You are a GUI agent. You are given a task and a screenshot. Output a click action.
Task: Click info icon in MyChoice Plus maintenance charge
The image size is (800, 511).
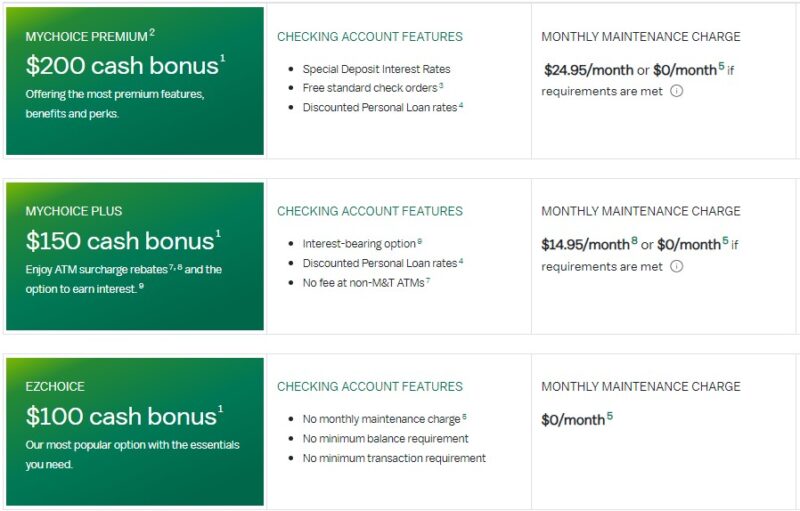tap(677, 267)
